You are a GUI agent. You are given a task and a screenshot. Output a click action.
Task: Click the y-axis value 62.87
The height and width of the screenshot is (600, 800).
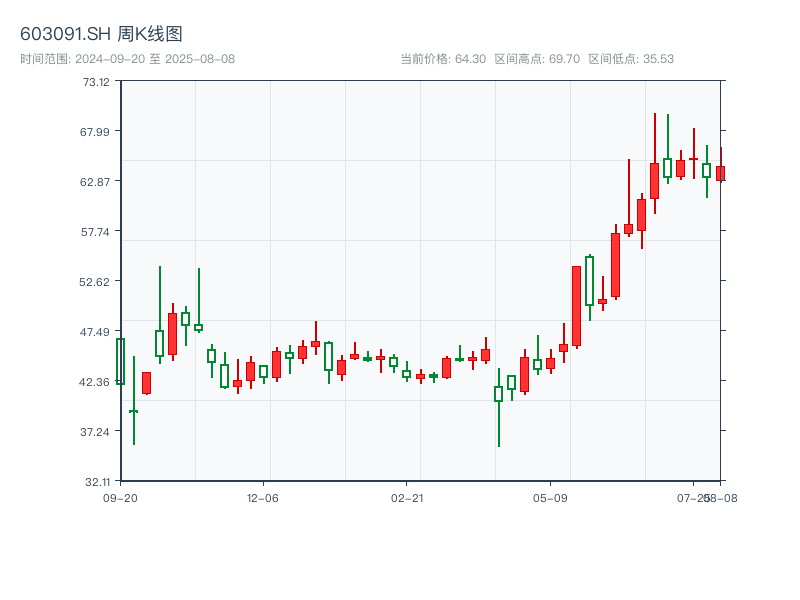95,182
